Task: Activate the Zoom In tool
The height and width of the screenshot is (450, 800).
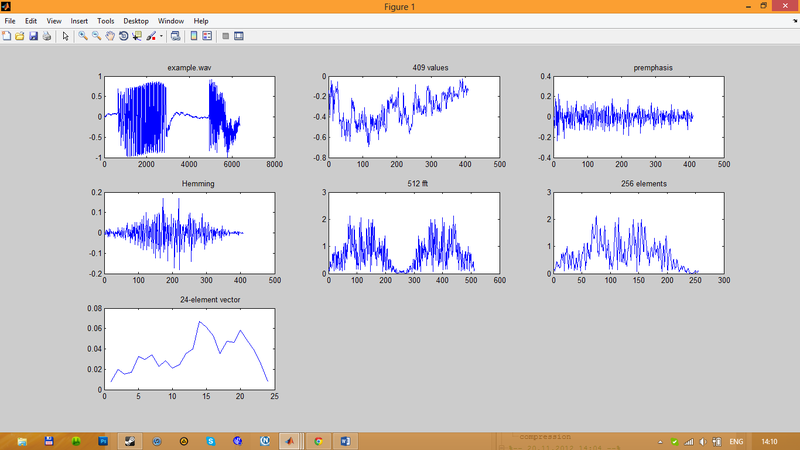Action: point(83,36)
